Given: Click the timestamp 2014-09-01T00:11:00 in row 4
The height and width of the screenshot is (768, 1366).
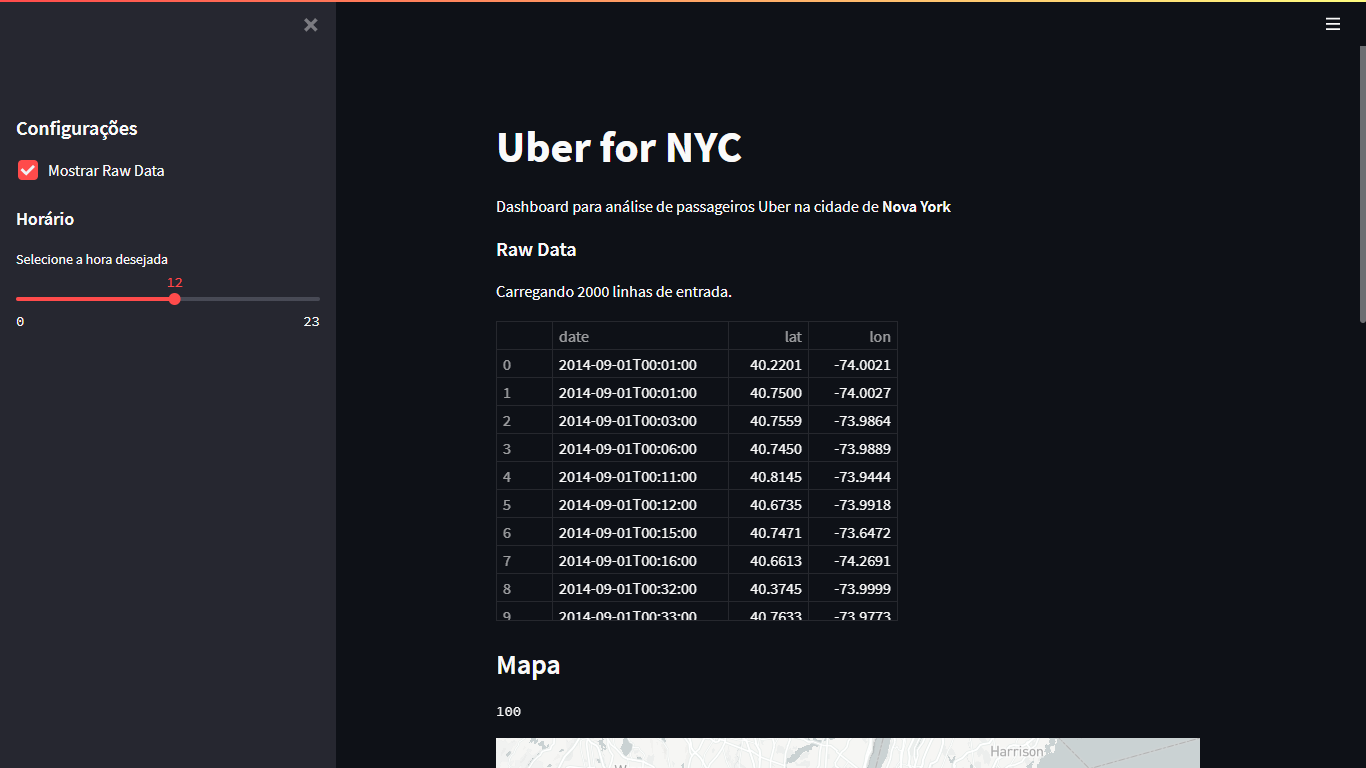Looking at the screenshot, I should [627, 476].
